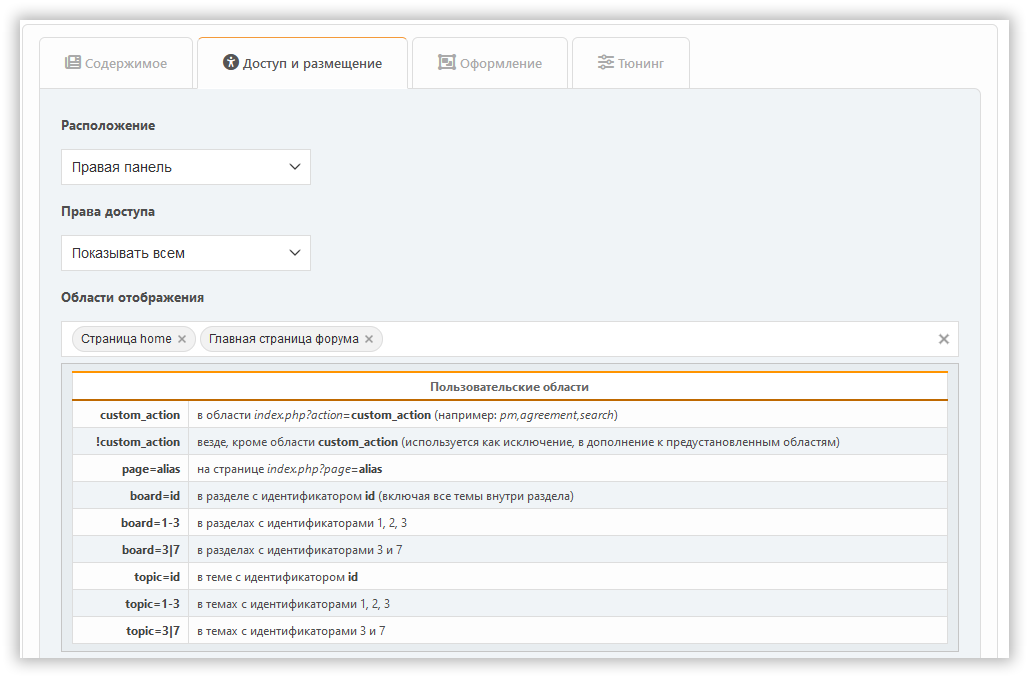Remove the 'Страница home' tag
Viewport: 1029px width, 678px height.
tap(182, 339)
